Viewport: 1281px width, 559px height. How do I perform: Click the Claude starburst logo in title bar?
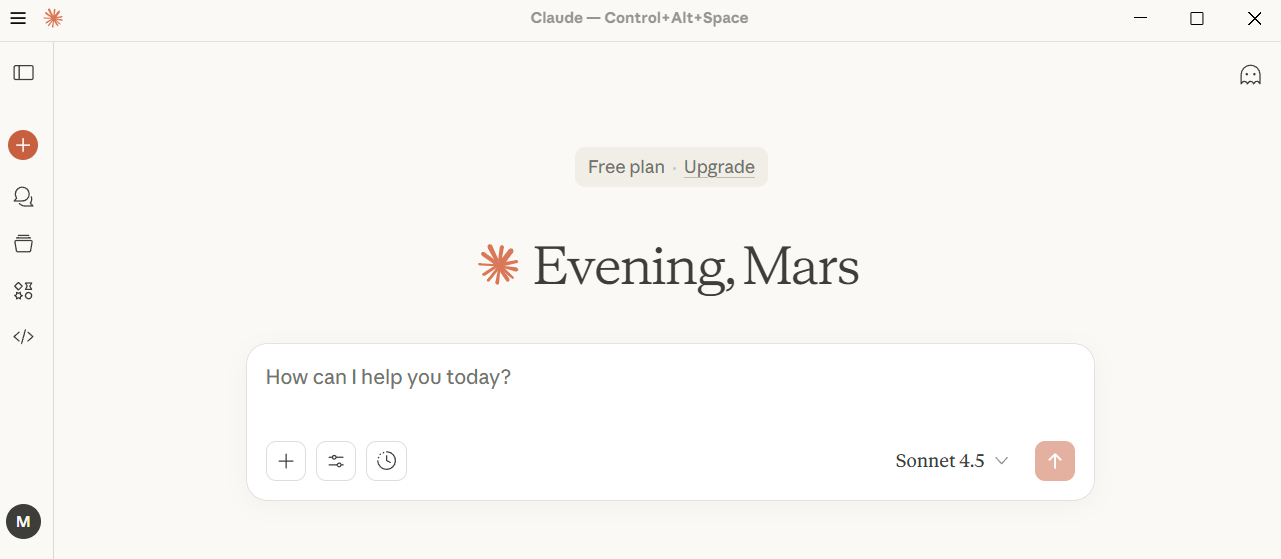click(x=54, y=18)
